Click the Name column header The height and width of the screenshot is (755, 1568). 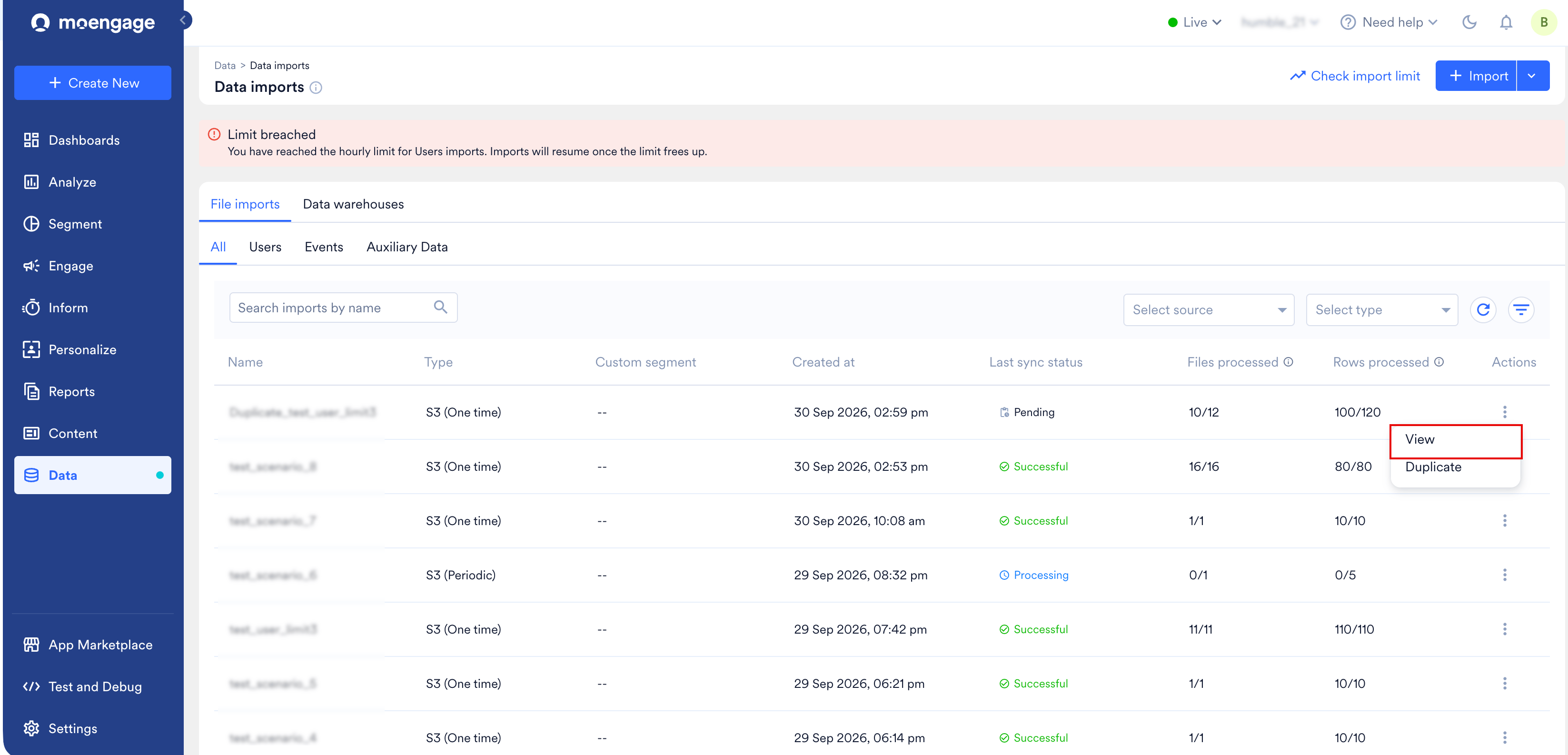(x=245, y=362)
